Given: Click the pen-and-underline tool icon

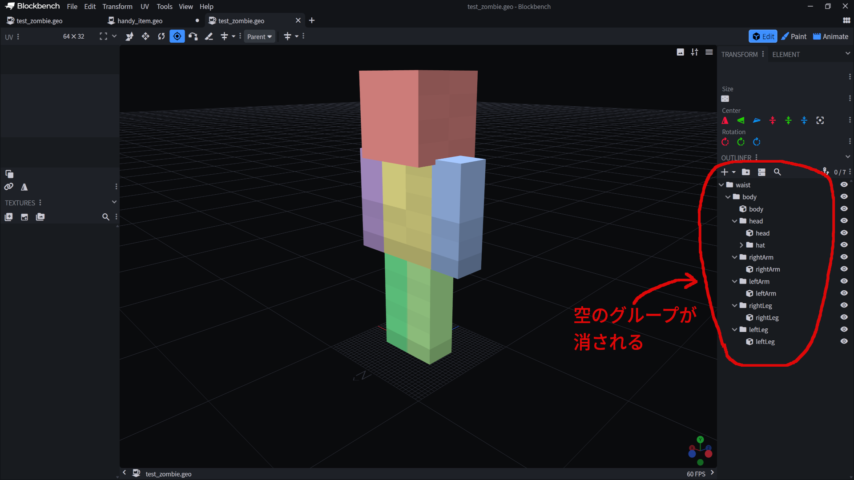Looking at the screenshot, I should pos(209,37).
